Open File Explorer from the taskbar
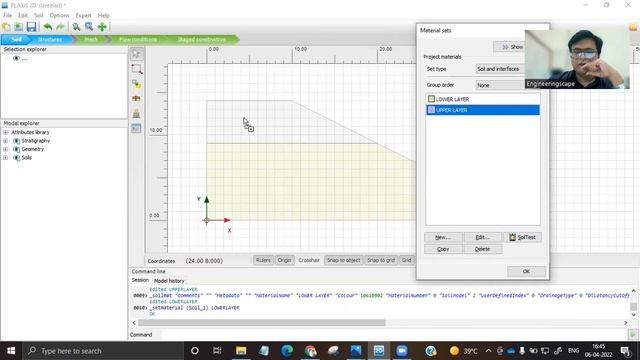640x360 pixels. [x=241, y=351]
